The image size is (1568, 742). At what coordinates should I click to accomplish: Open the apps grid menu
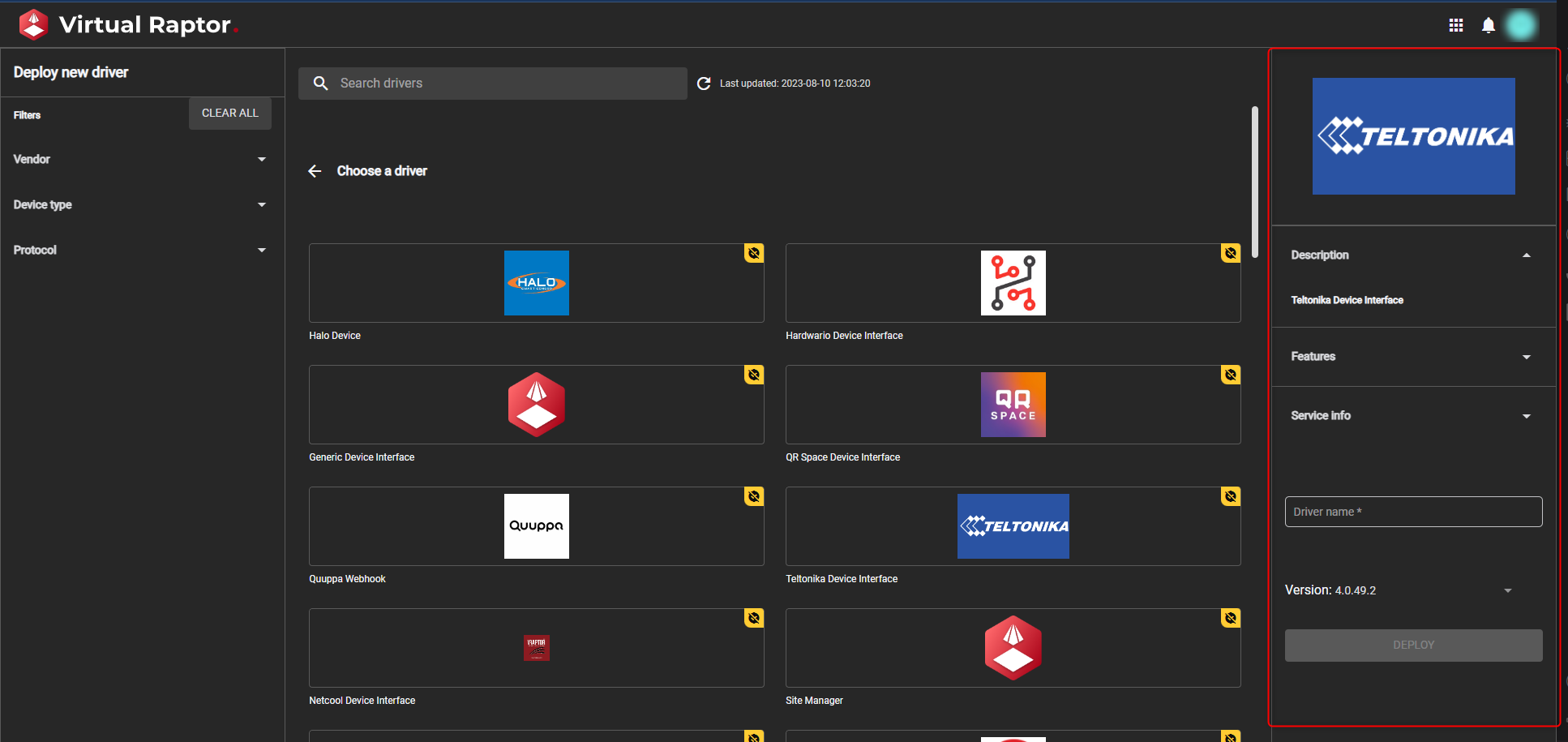1456,25
